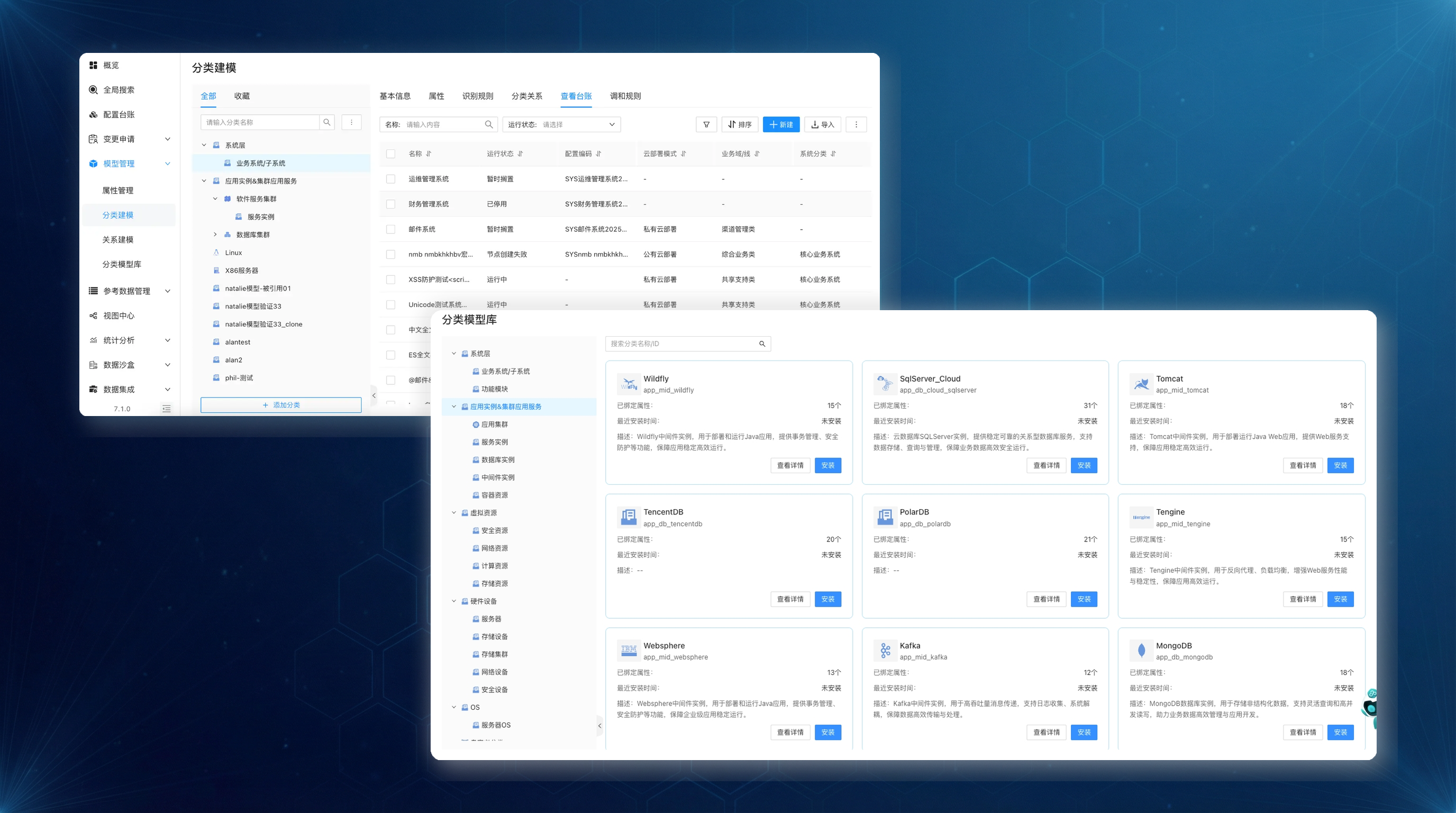The image size is (1456, 813).
Task: Click search icon in category name field
Action: tap(326, 122)
